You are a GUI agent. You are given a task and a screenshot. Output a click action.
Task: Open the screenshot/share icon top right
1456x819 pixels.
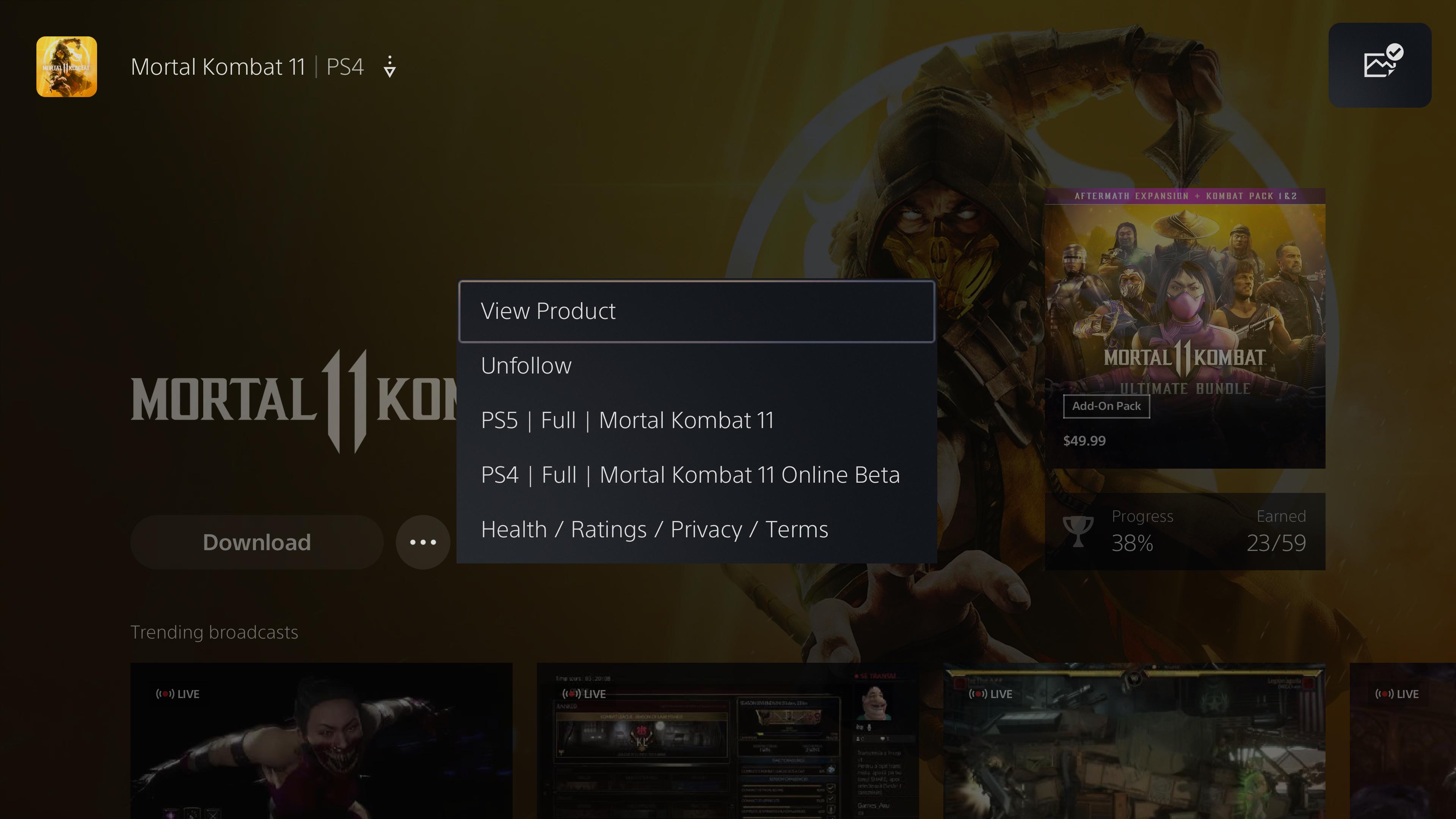pyautogui.click(x=1382, y=65)
